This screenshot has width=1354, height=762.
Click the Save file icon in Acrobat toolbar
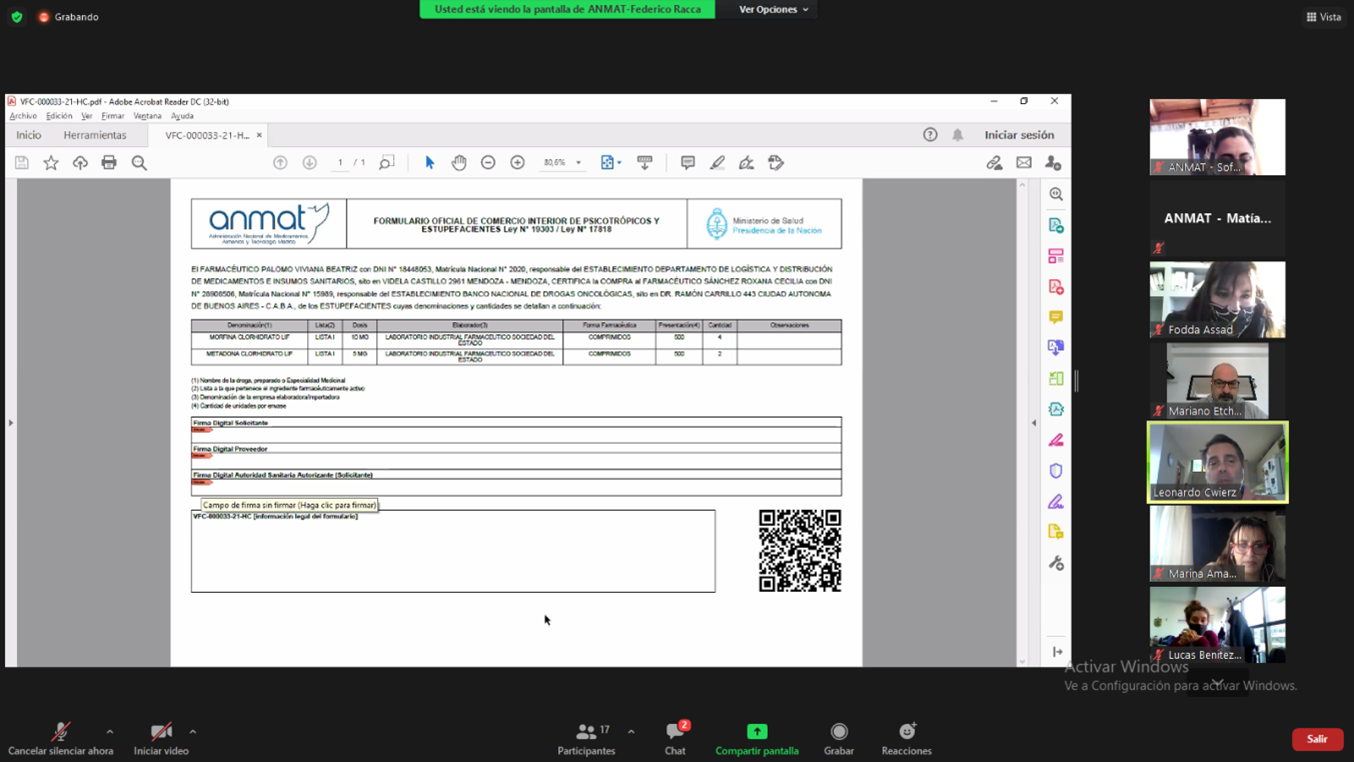click(22, 163)
